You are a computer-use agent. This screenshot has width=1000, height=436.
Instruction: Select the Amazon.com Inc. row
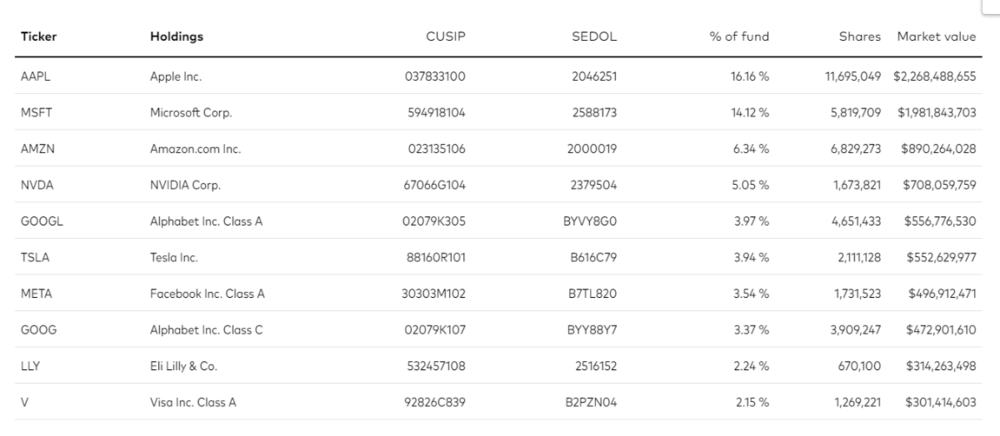(498, 149)
